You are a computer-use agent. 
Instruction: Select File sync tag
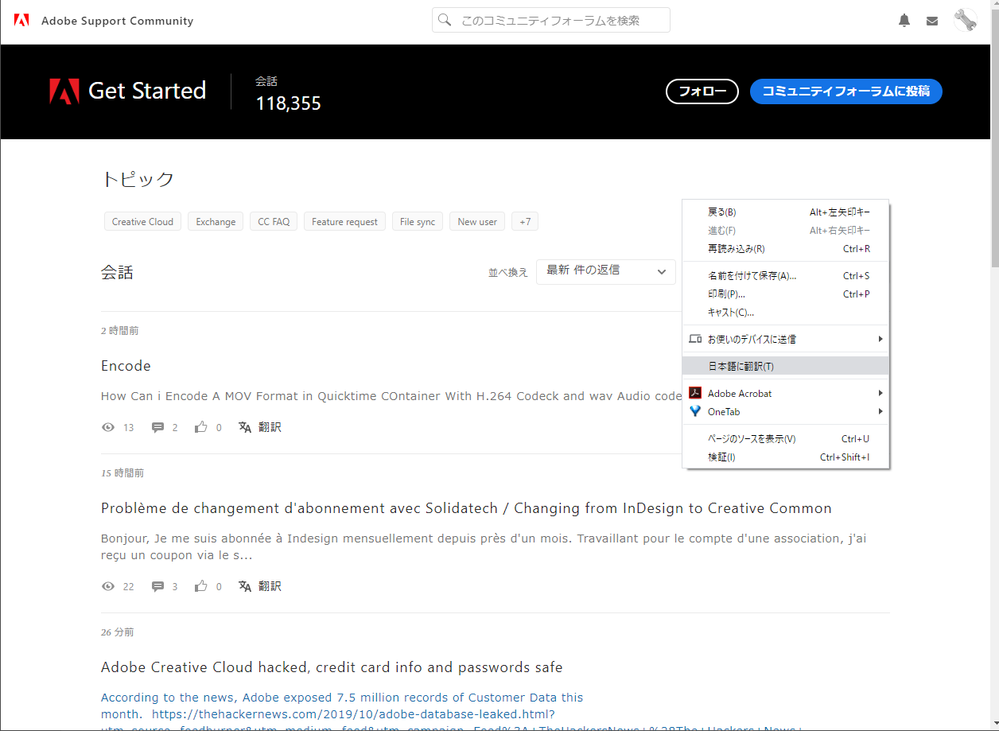tap(417, 222)
